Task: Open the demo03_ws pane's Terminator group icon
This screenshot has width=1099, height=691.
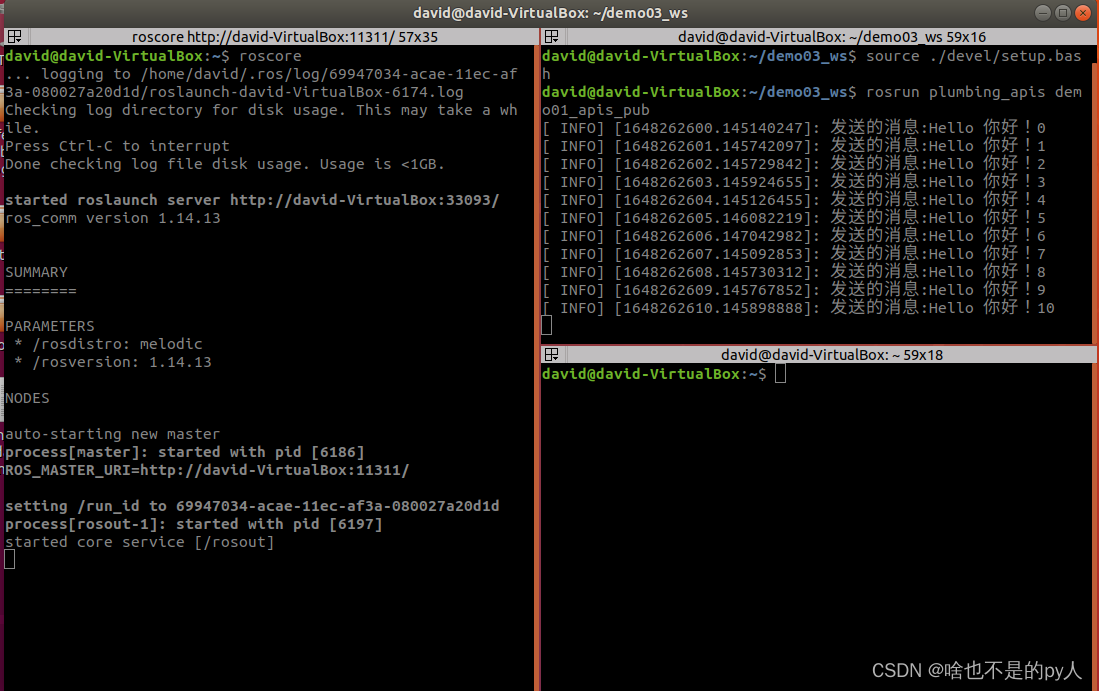Action: [x=552, y=36]
